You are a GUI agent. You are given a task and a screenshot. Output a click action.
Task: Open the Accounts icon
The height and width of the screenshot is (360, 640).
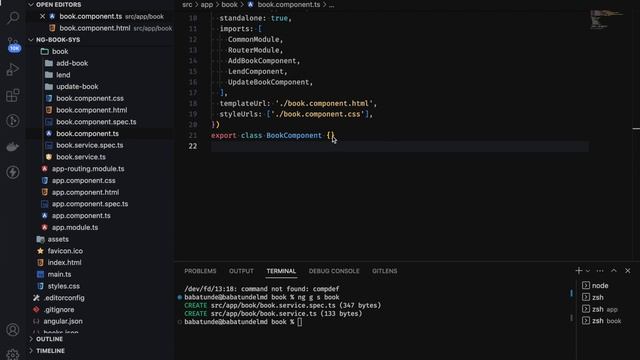[13, 329]
